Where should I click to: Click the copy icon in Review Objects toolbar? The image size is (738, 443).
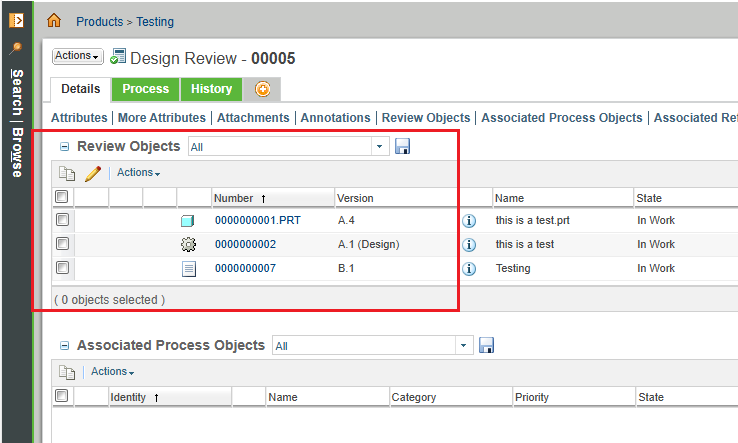pos(68,173)
